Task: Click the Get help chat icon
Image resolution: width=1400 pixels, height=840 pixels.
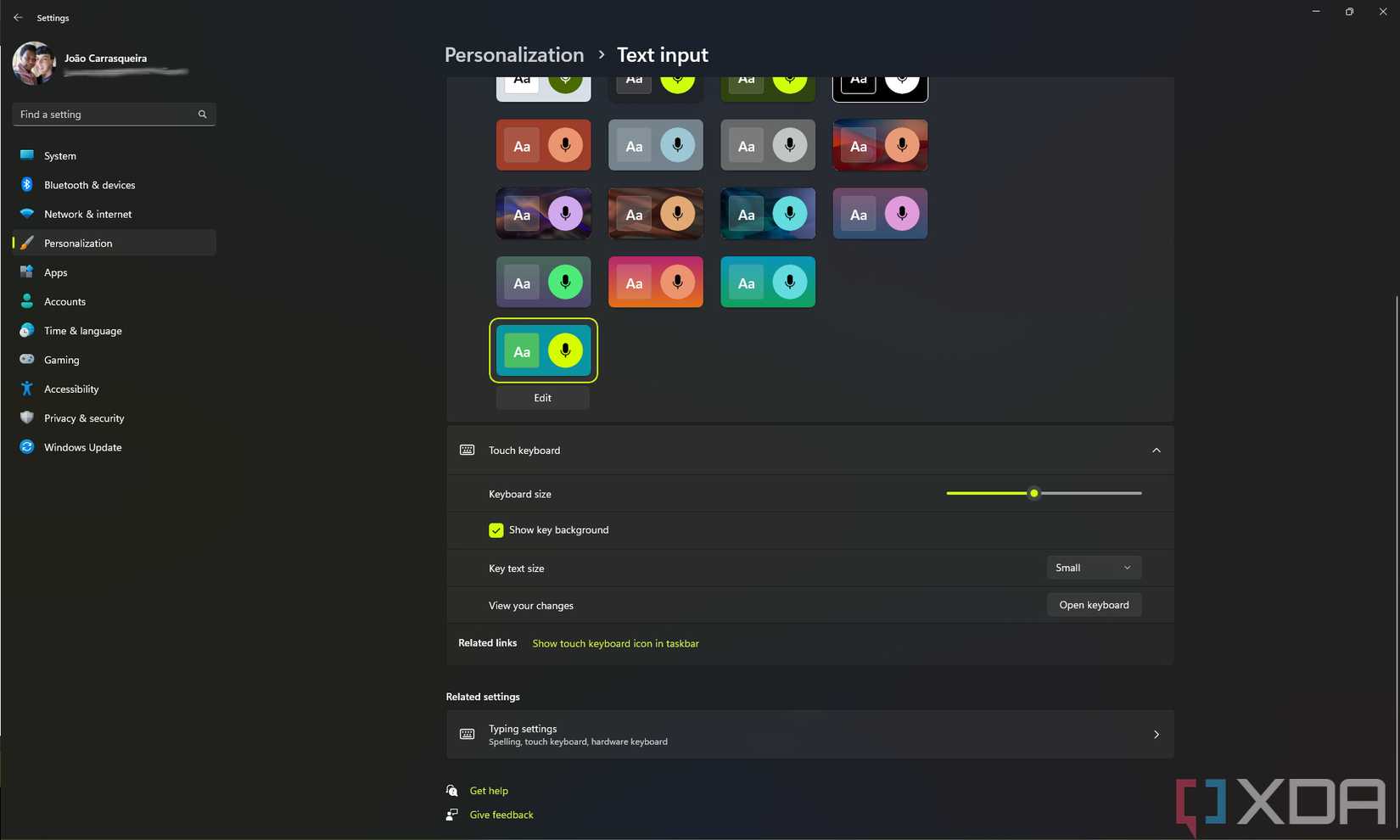Action: click(452, 791)
